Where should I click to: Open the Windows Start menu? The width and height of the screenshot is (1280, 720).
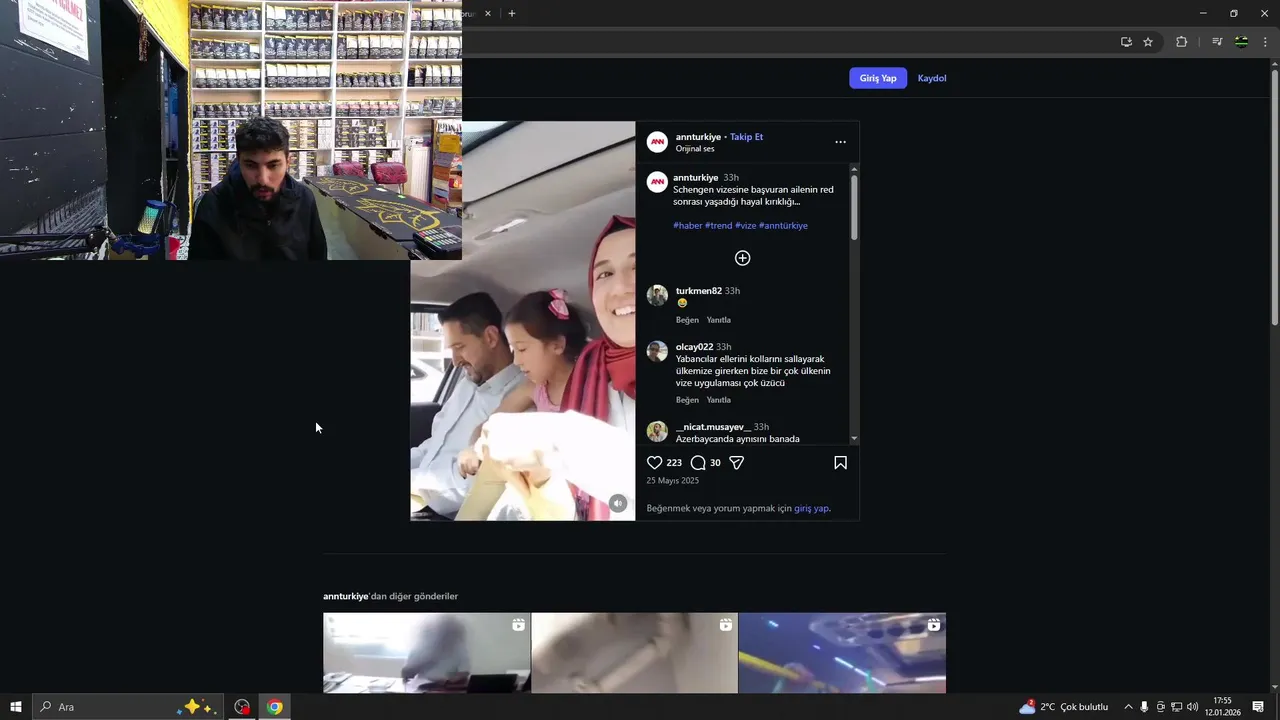(x=16, y=707)
